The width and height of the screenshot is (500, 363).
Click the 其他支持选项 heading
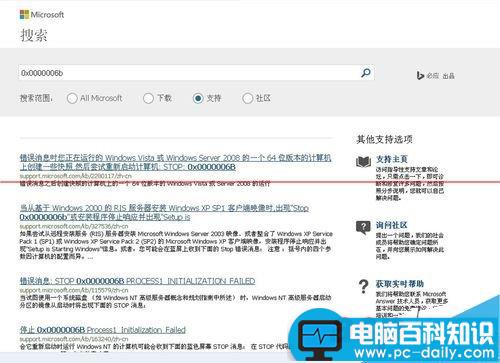pos(384,139)
